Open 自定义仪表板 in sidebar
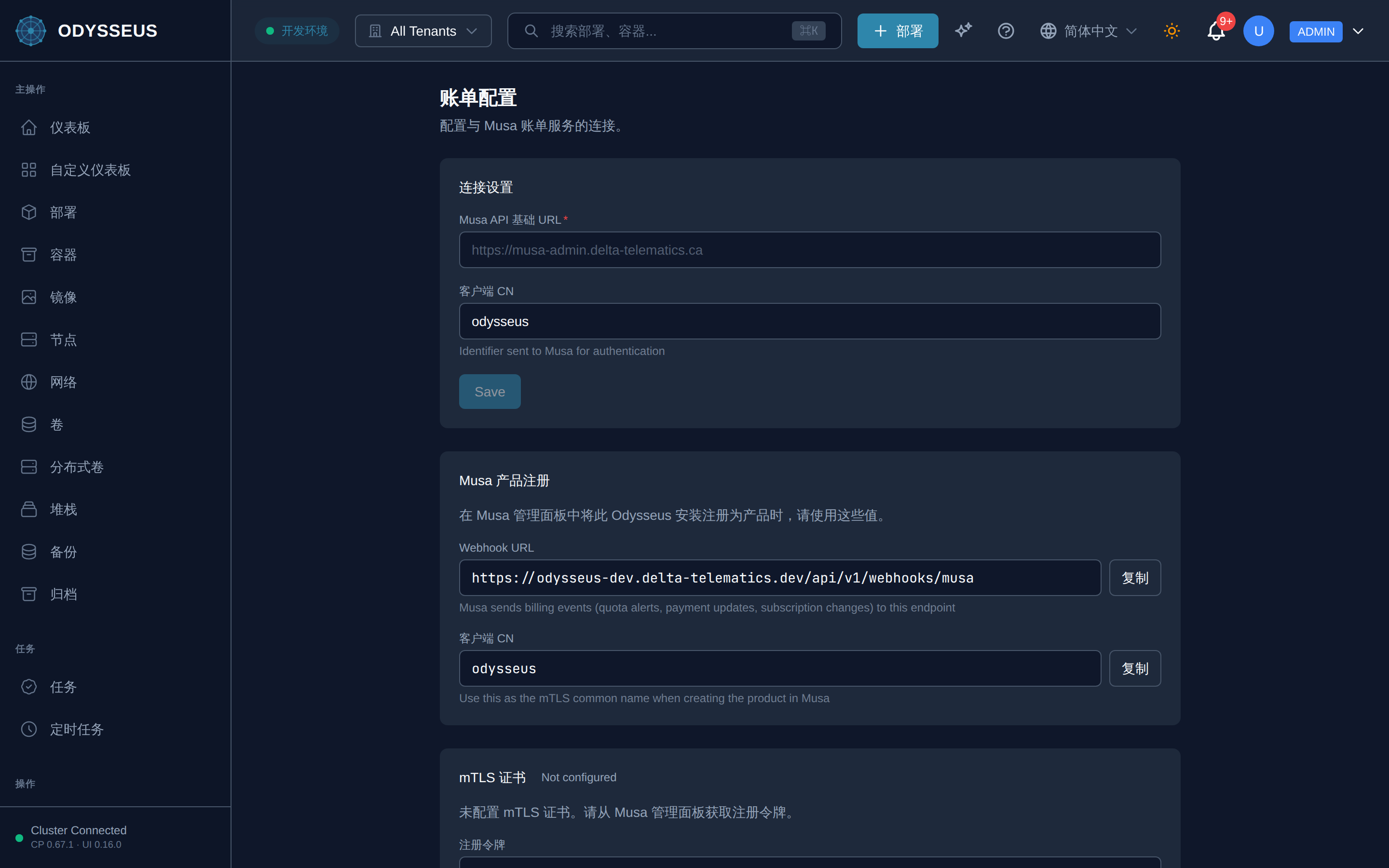 point(115,170)
